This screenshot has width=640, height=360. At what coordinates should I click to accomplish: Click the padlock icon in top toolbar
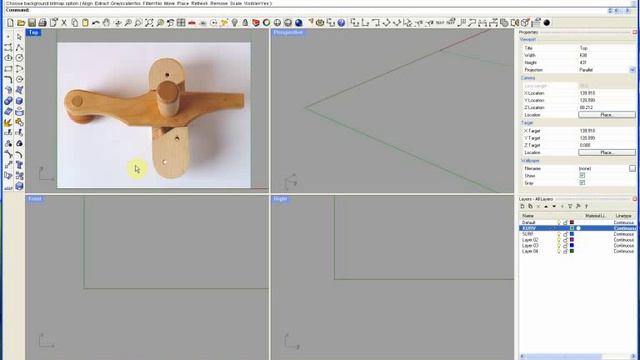tap(245, 23)
